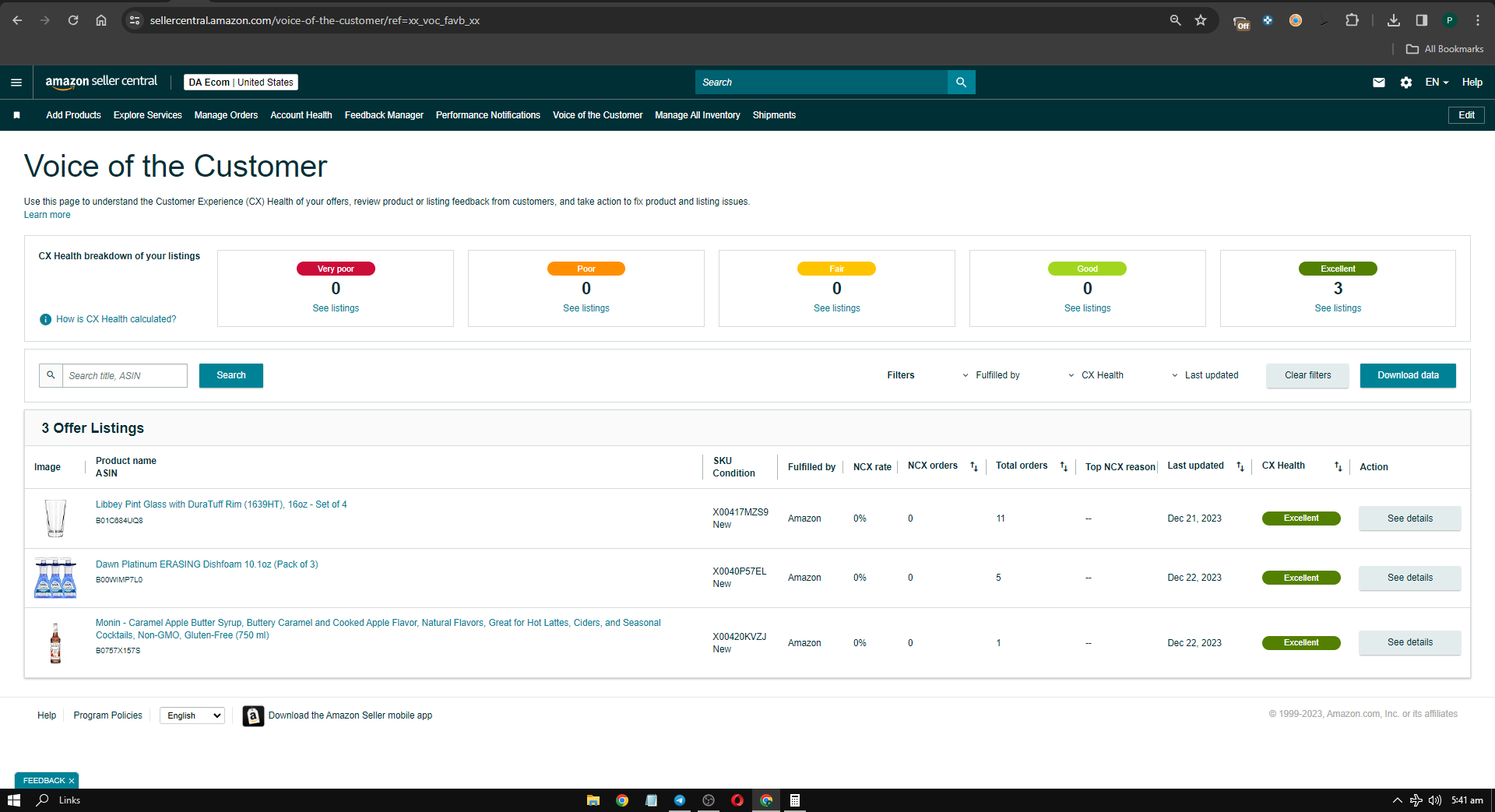Expand the Fulfilled by filter
1495x812 pixels.
coord(990,375)
